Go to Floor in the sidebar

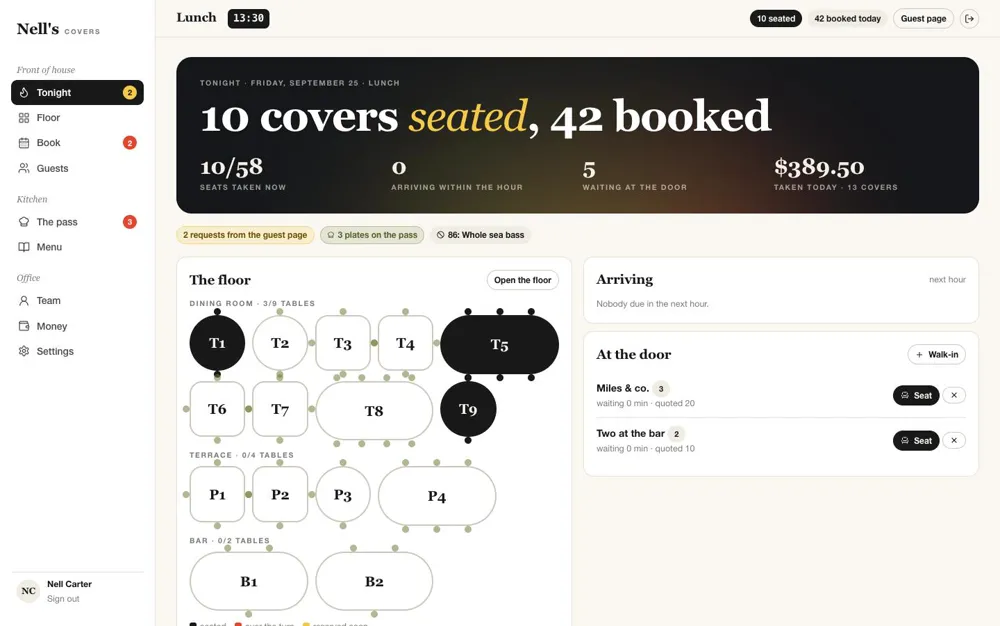[77, 118]
